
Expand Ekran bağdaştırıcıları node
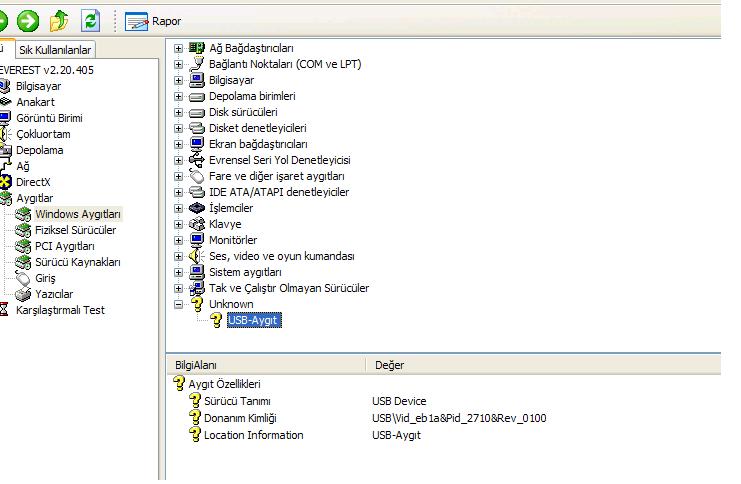[x=178, y=145]
